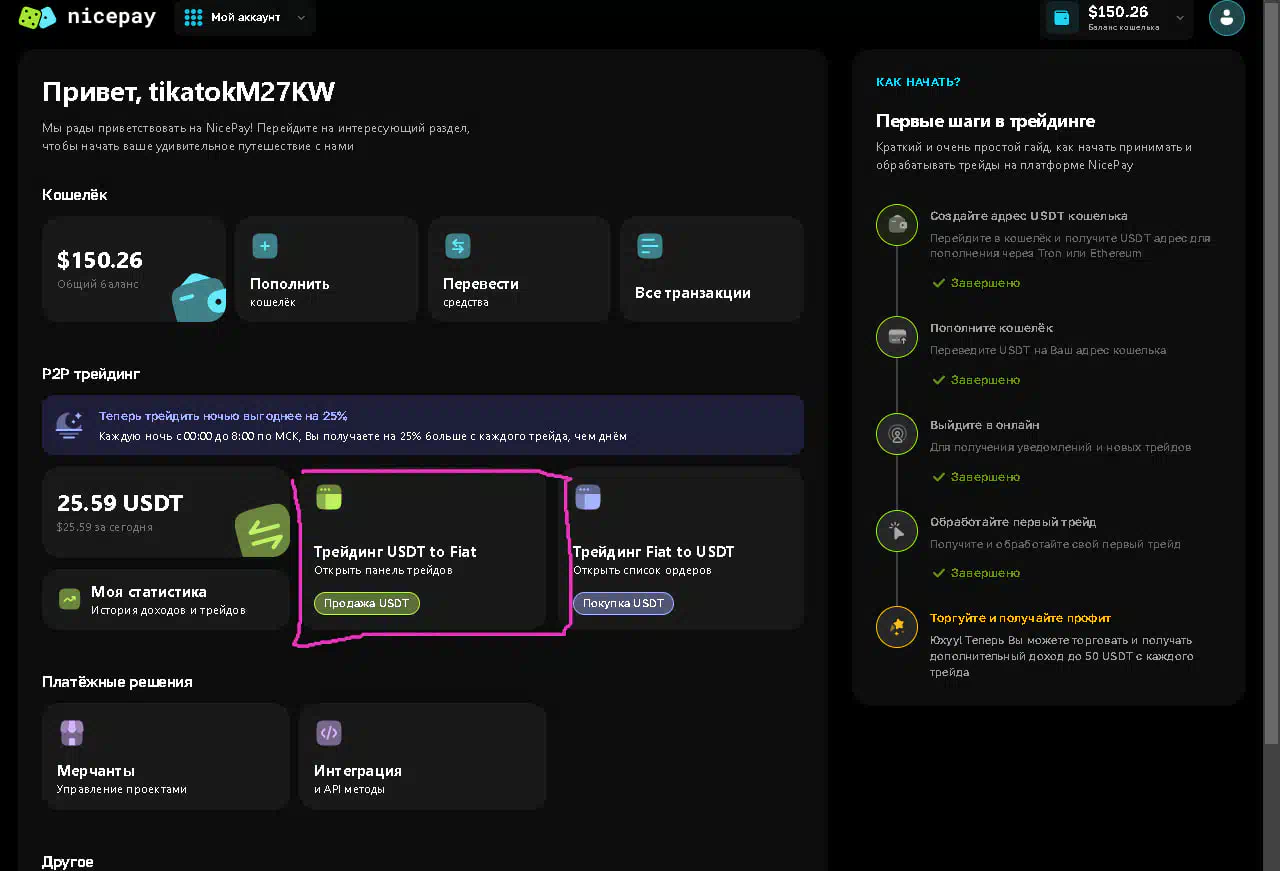Click Завершено under Создайте адрес USDT кошелька
This screenshot has height=871, width=1280.
[x=976, y=283]
